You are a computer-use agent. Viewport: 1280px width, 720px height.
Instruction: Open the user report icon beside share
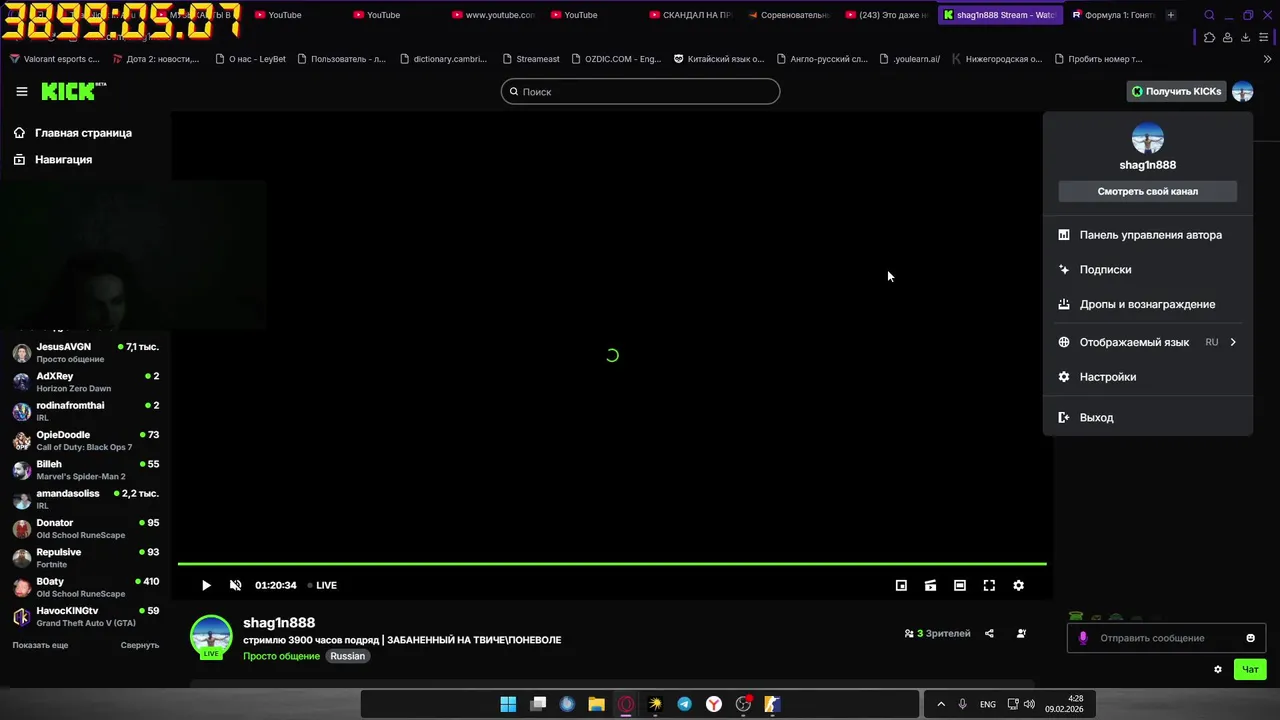pyautogui.click(x=1021, y=633)
